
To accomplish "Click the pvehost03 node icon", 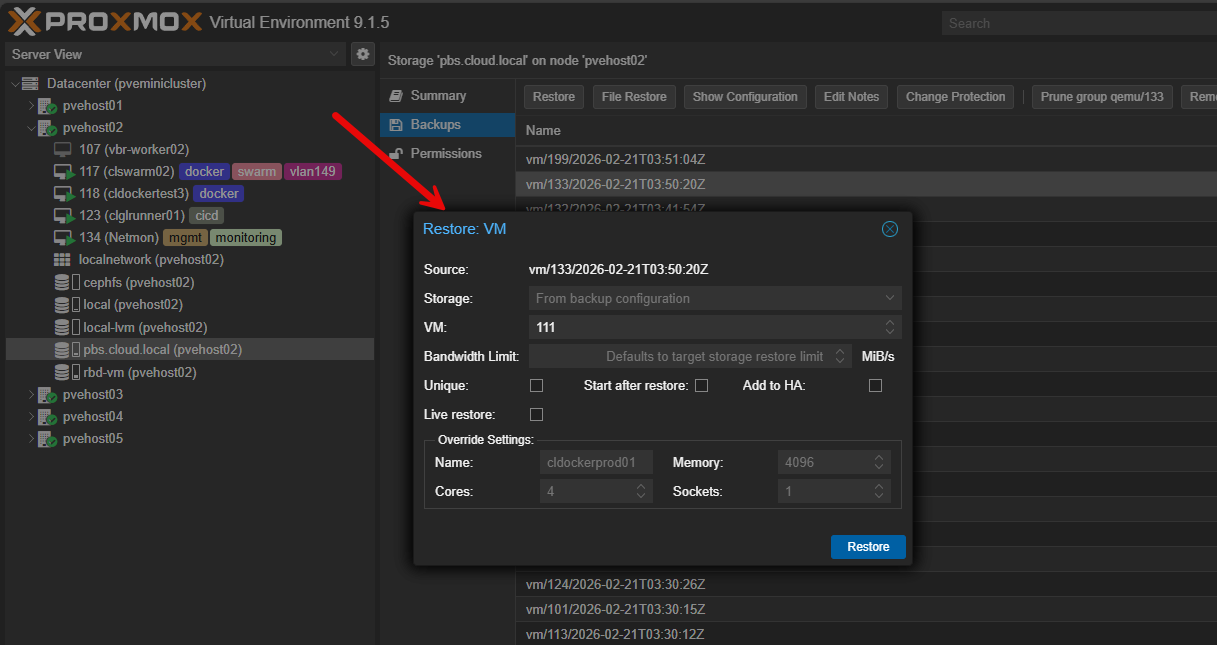I will click(x=47, y=394).
